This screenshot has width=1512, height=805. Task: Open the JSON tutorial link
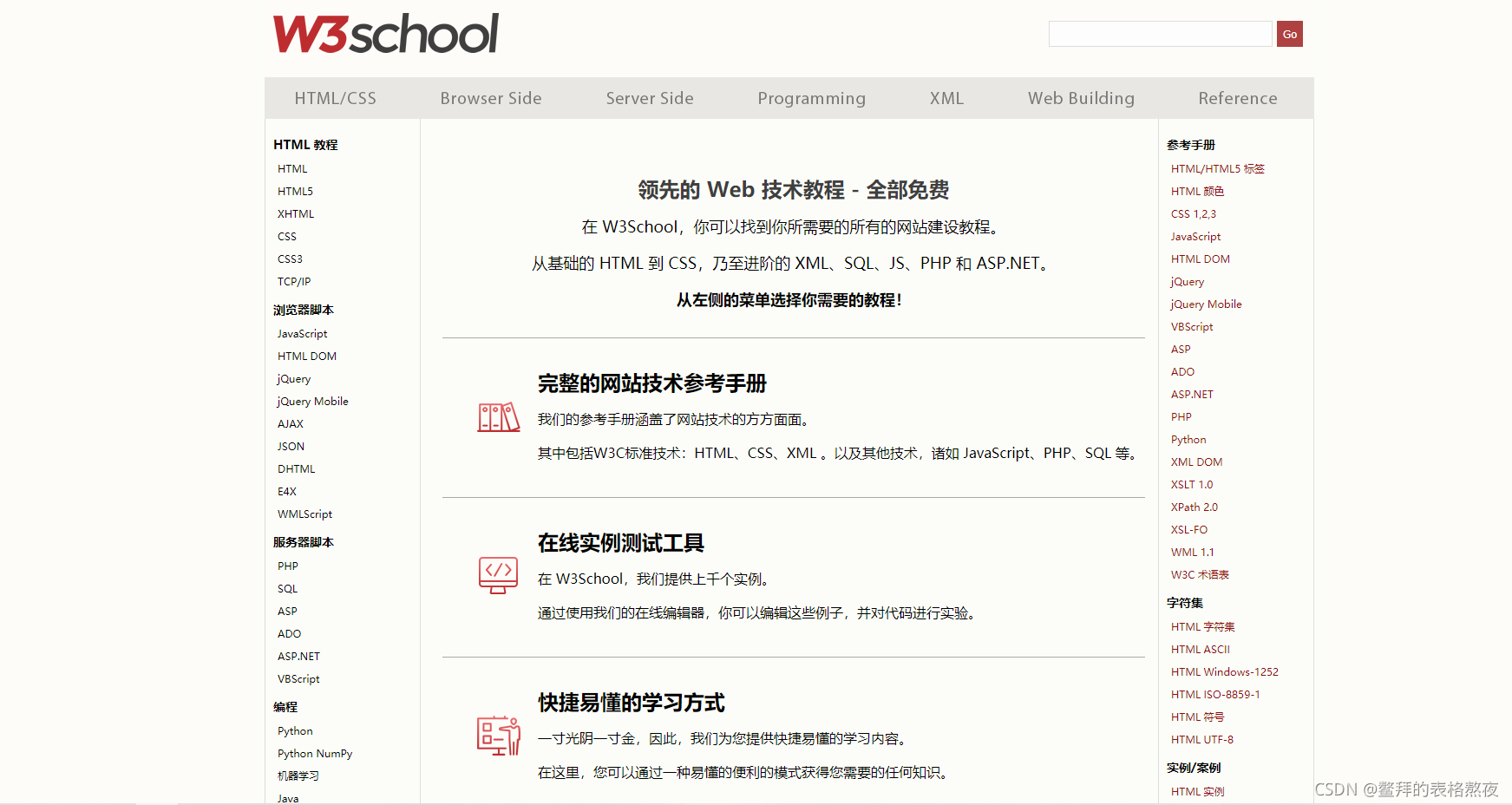click(x=291, y=447)
